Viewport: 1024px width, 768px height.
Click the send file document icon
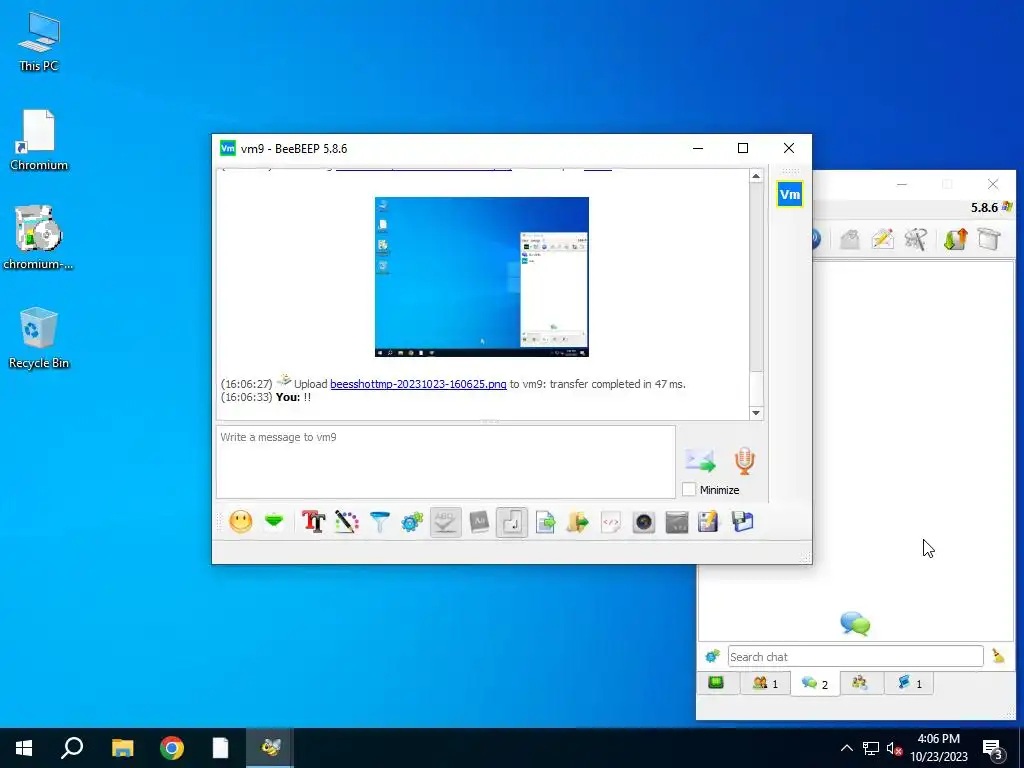[x=545, y=522]
